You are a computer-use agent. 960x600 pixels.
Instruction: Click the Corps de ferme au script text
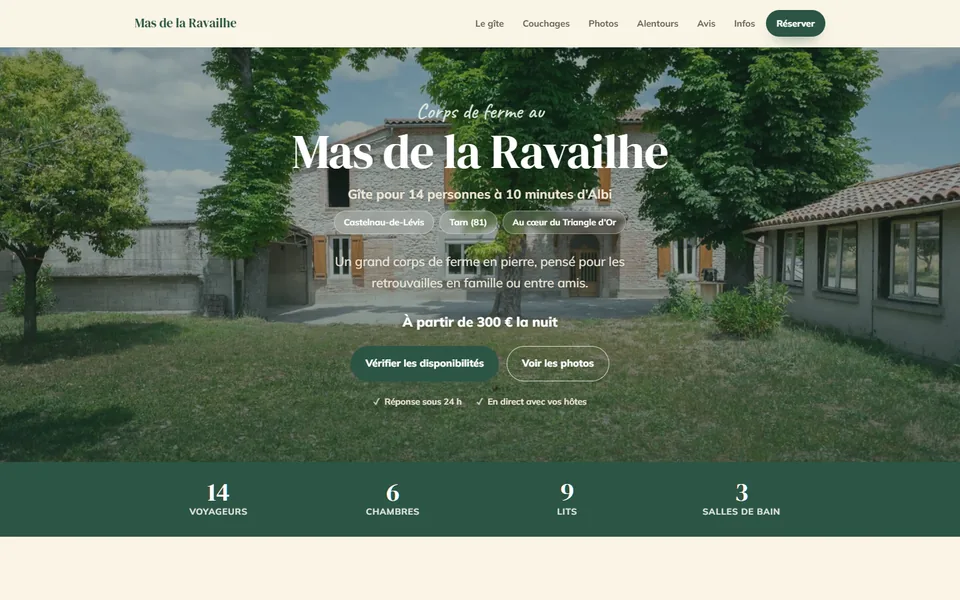click(481, 112)
